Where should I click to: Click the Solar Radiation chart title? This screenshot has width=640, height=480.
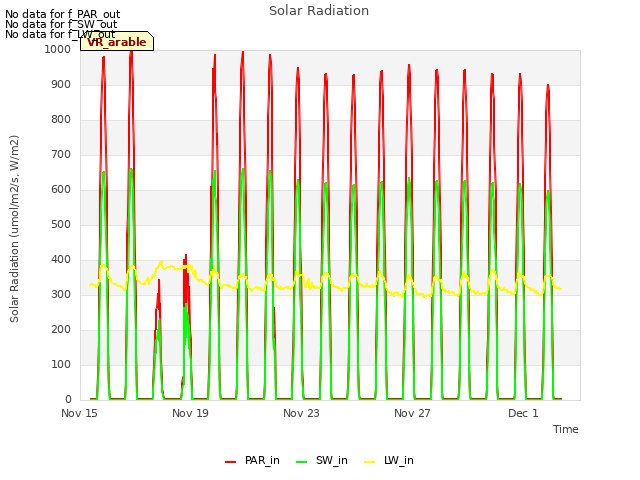(x=319, y=11)
